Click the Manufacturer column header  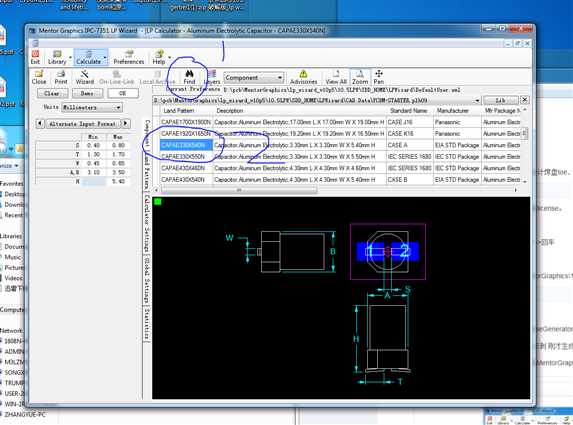[x=457, y=110]
